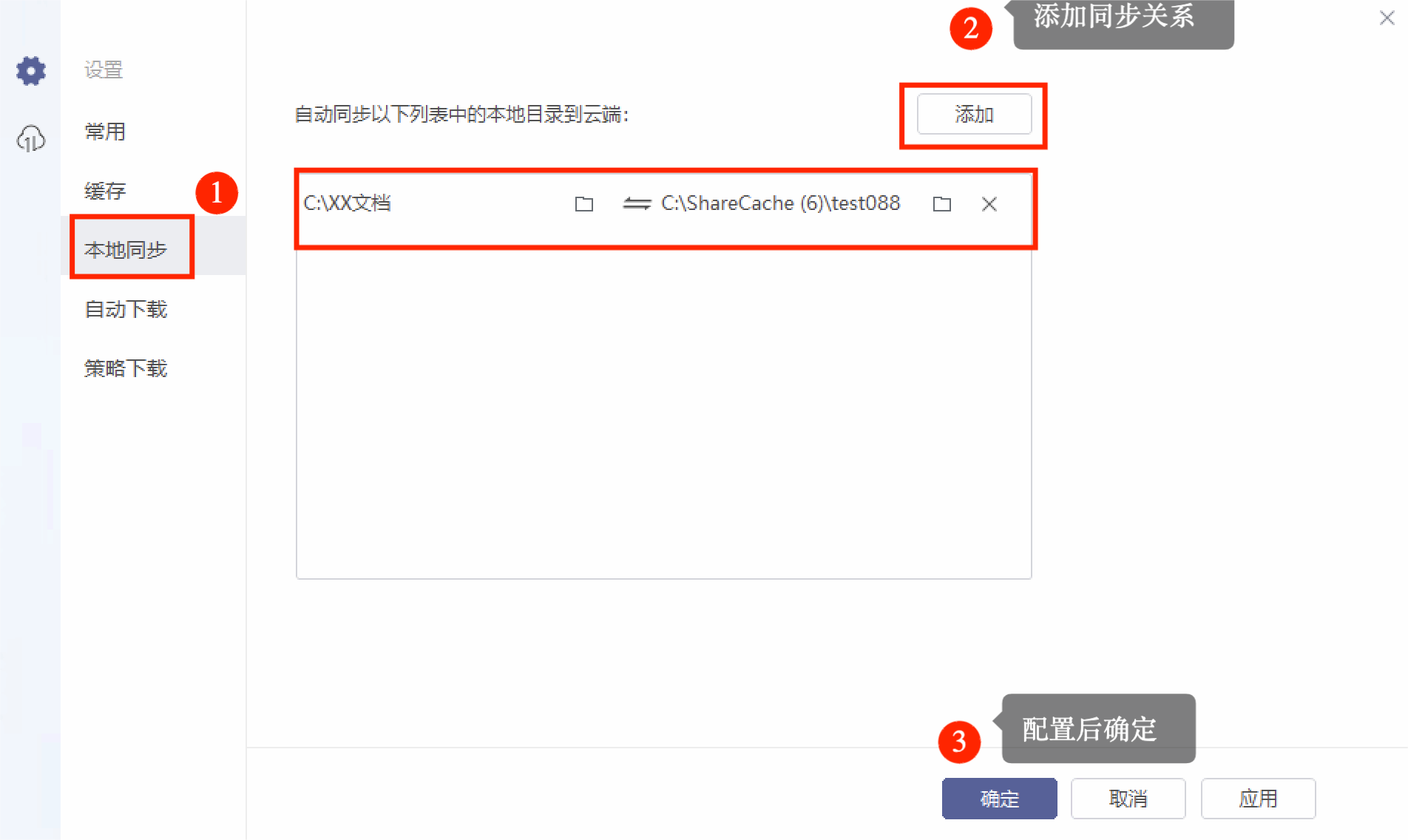The width and height of the screenshot is (1408, 840).
Task: Click the cloud upload icon in sidebar
Action: pos(31,138)
